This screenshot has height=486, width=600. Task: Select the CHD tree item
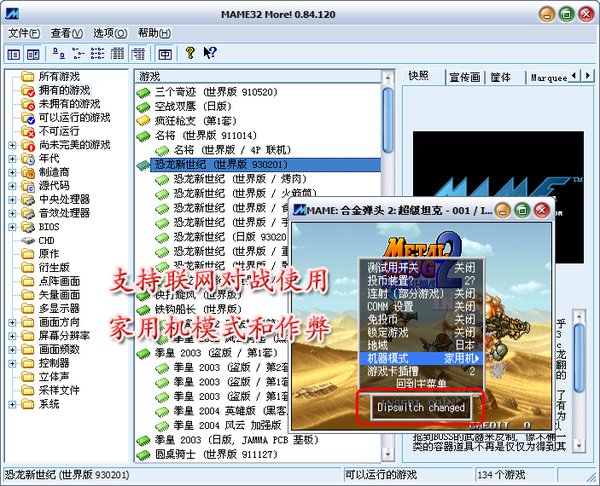pyautogui.click(x=46, y=241)
